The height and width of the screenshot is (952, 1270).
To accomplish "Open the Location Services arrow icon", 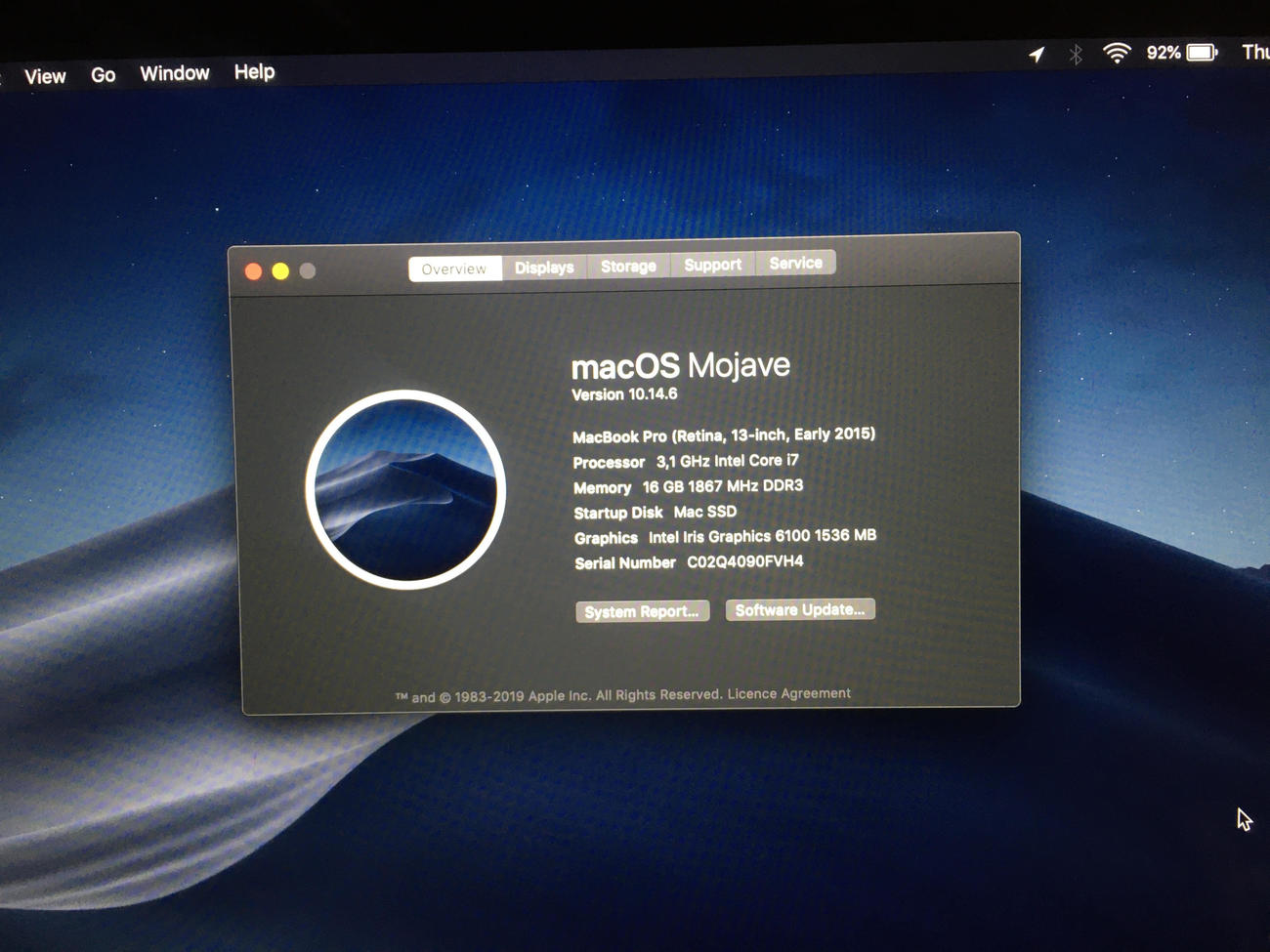I will [x=1037, y=55].
